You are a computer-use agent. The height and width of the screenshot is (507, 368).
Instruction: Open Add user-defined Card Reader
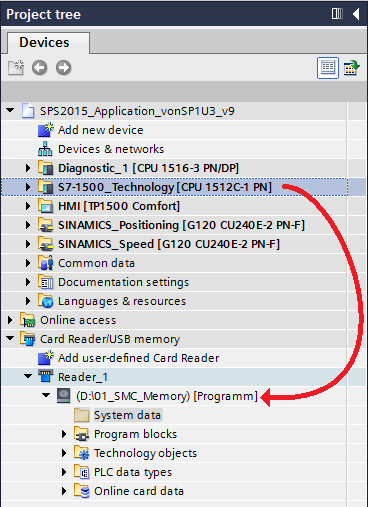click(139, 358)
